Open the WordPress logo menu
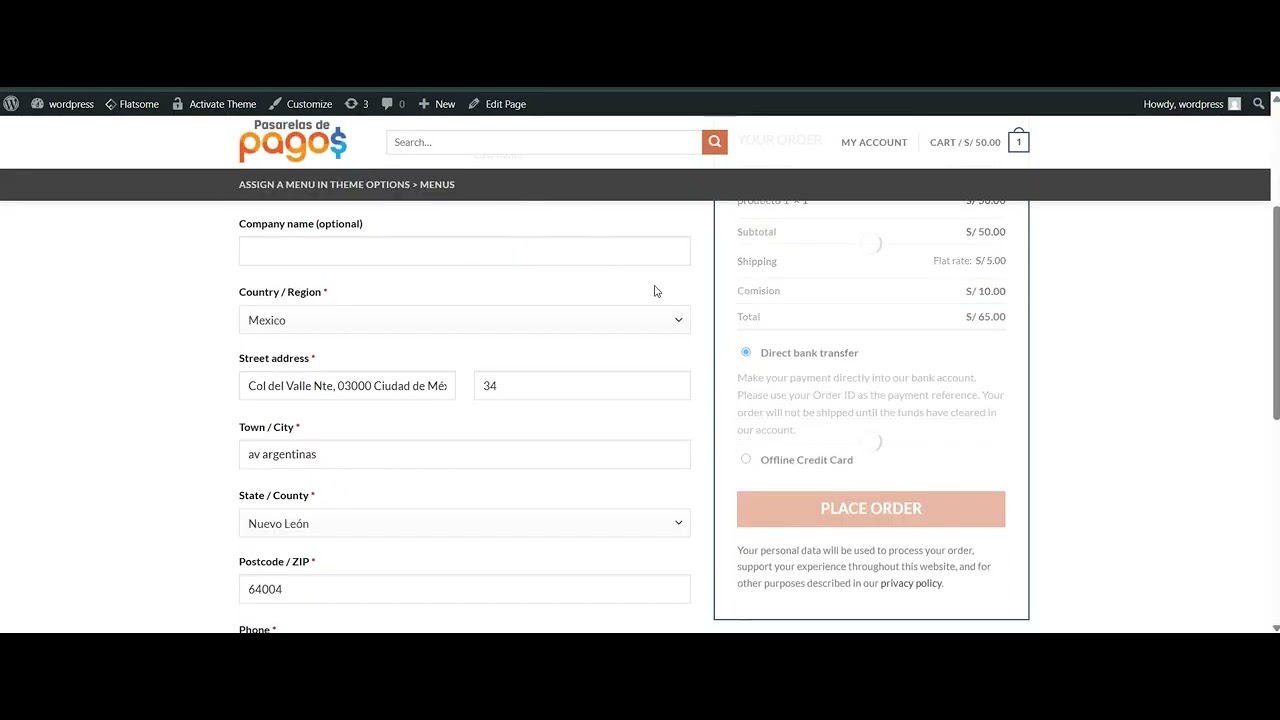The width and height of the screenshot is (1280, 720). tap(11, 104)
